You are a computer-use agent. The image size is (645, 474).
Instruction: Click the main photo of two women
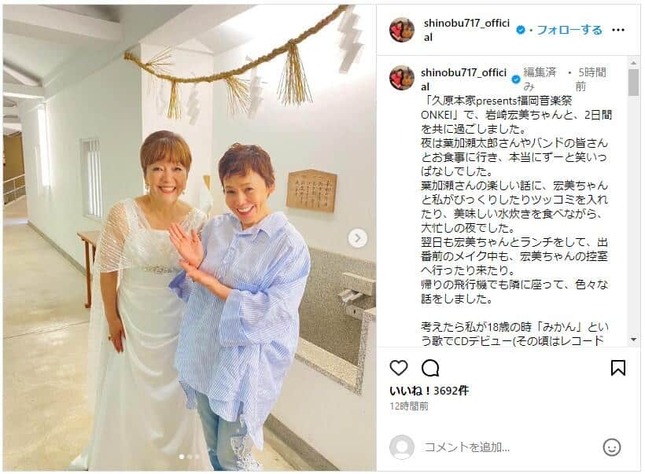coord(190,238)
